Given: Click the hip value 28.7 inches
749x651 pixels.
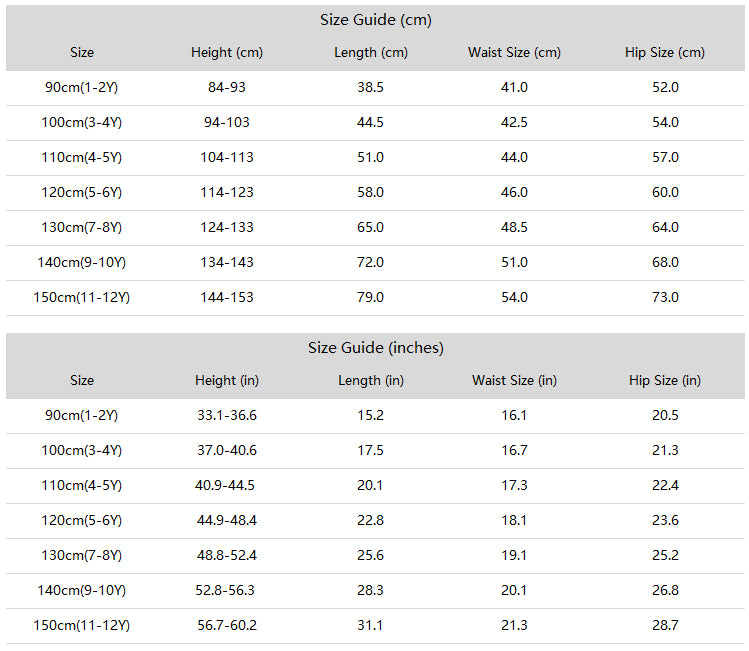Looking at the screenshot, I should (x=665, y=626).
